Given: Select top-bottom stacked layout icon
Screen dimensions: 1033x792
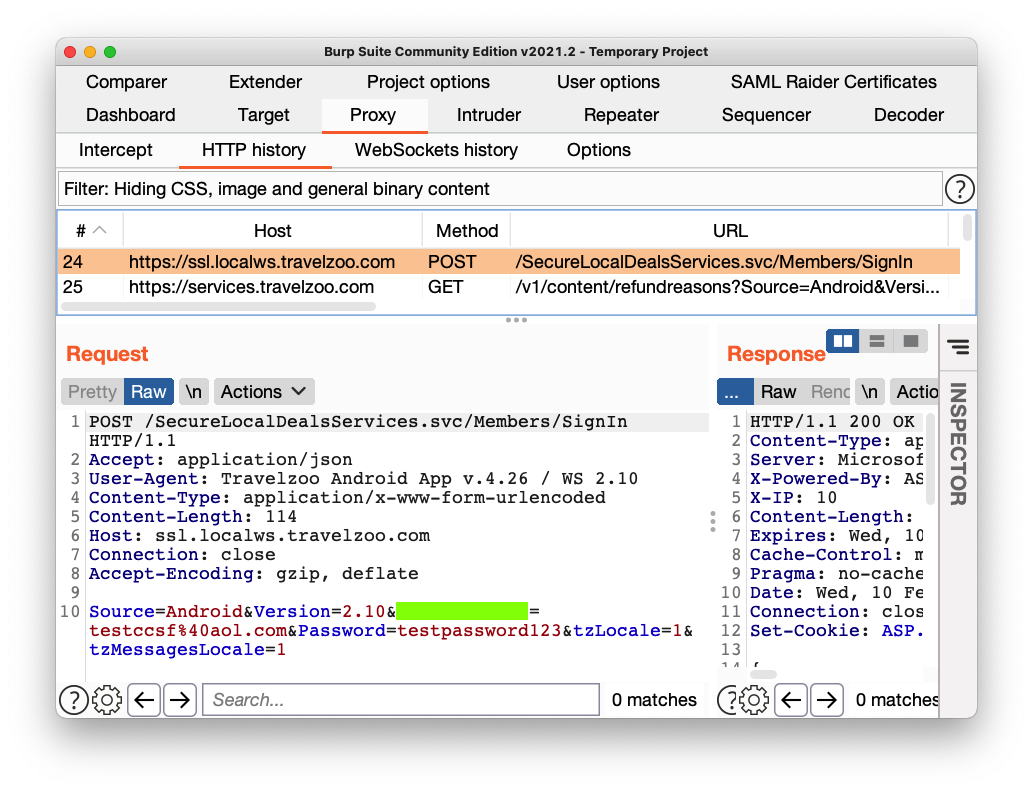Looking at the screenshot, I should (877, 341).
